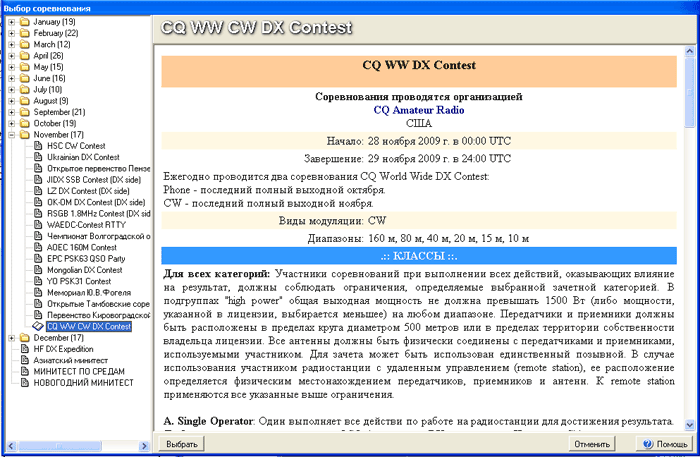700x457 pixels.
Task: Select OK-OM DX Contest (DX side)
Action: 96,202
